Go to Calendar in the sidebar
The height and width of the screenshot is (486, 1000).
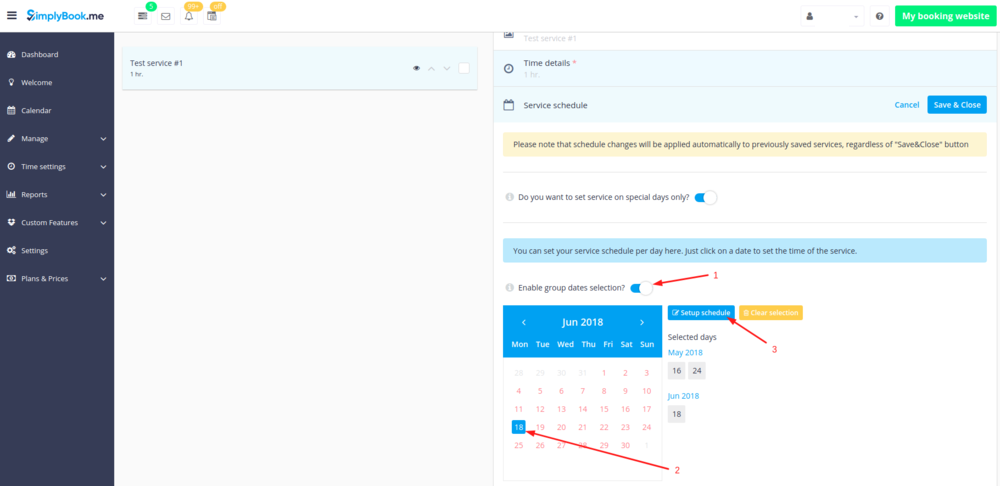(x=36, y=110)
